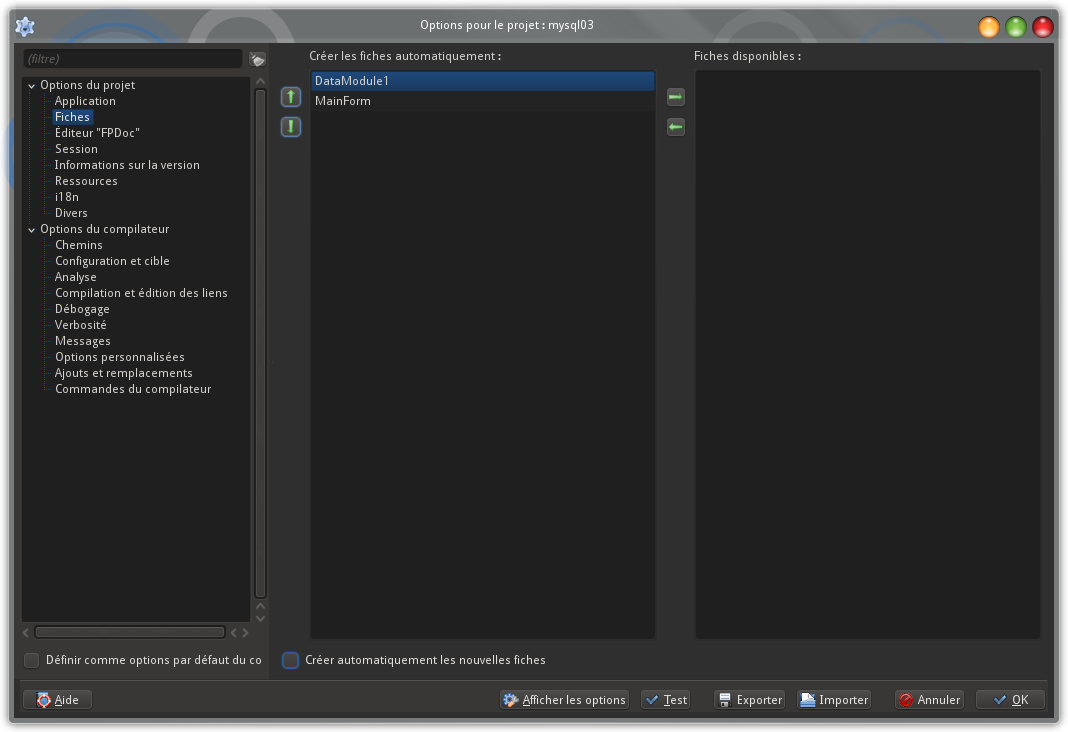This screenshot has height=732, width=1068.
Task: Cancel the dialog with Annuler
Action: [929, 700]
